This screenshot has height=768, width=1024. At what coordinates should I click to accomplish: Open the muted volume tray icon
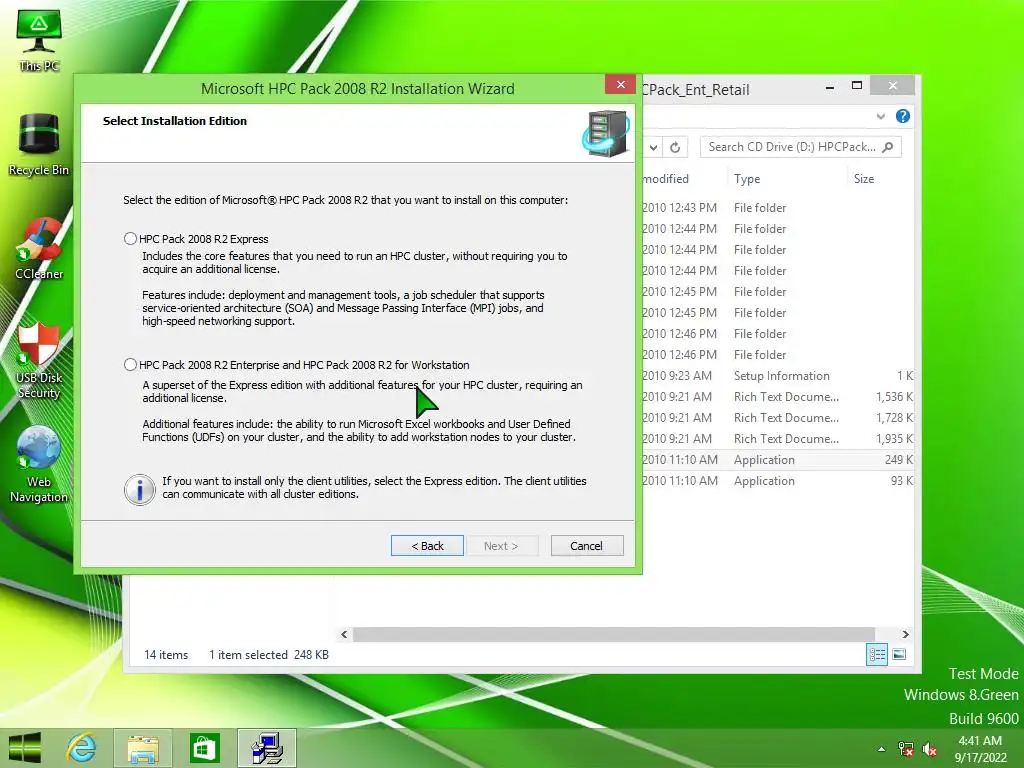(x=929, y=749)
